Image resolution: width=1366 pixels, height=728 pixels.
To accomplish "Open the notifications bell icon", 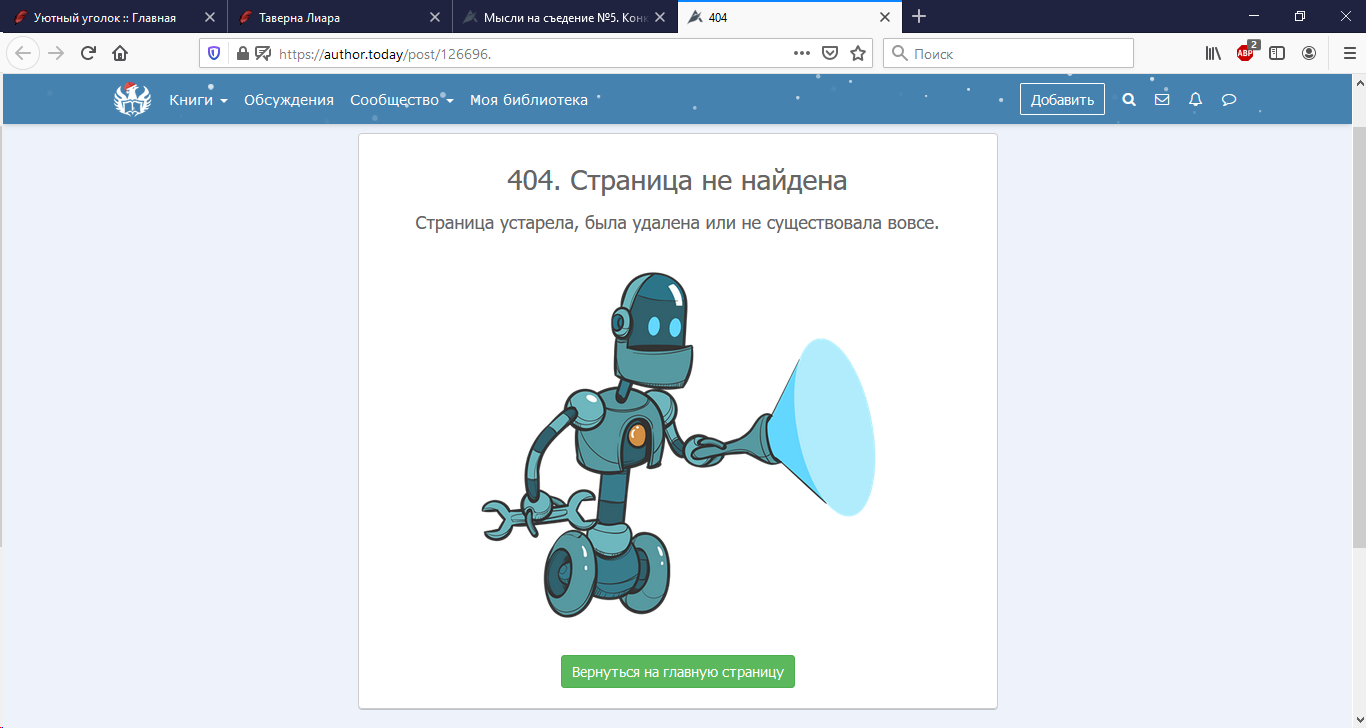I will point(1195,100).
